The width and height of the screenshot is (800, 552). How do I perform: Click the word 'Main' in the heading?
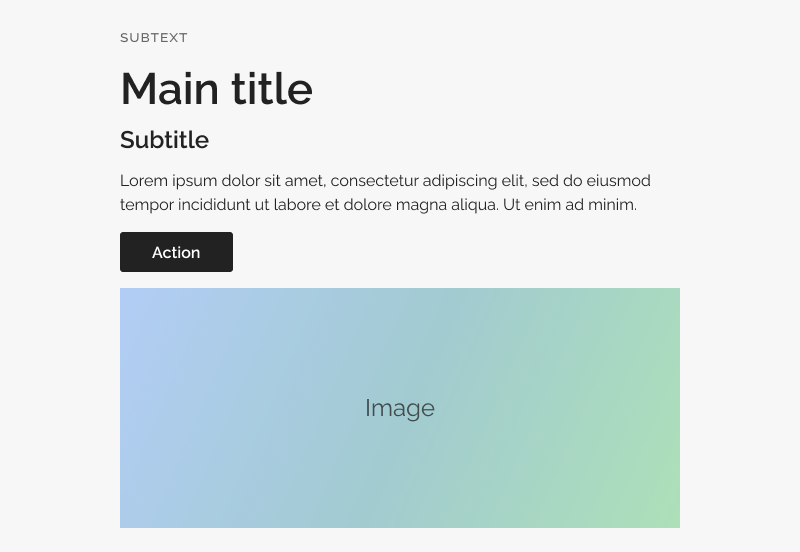point(170,89)
